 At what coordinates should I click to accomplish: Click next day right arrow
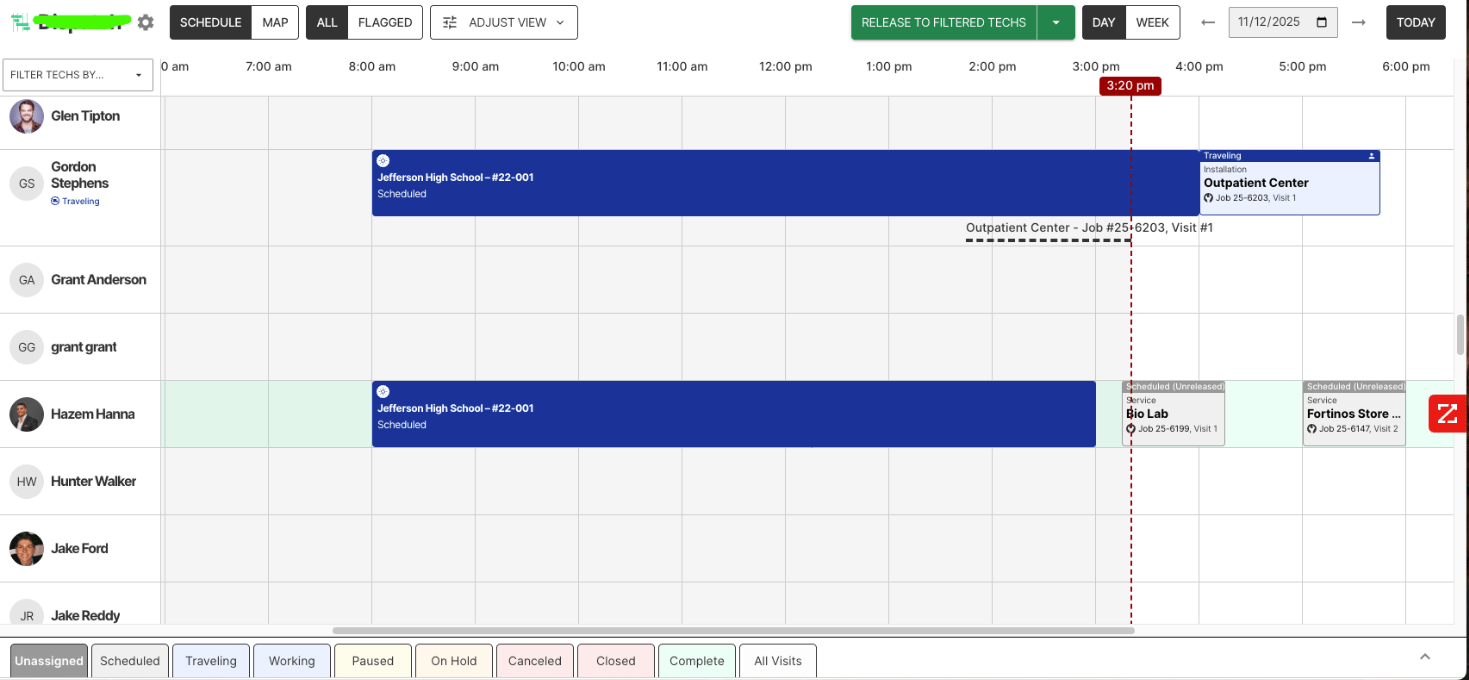click(1358, 22)
